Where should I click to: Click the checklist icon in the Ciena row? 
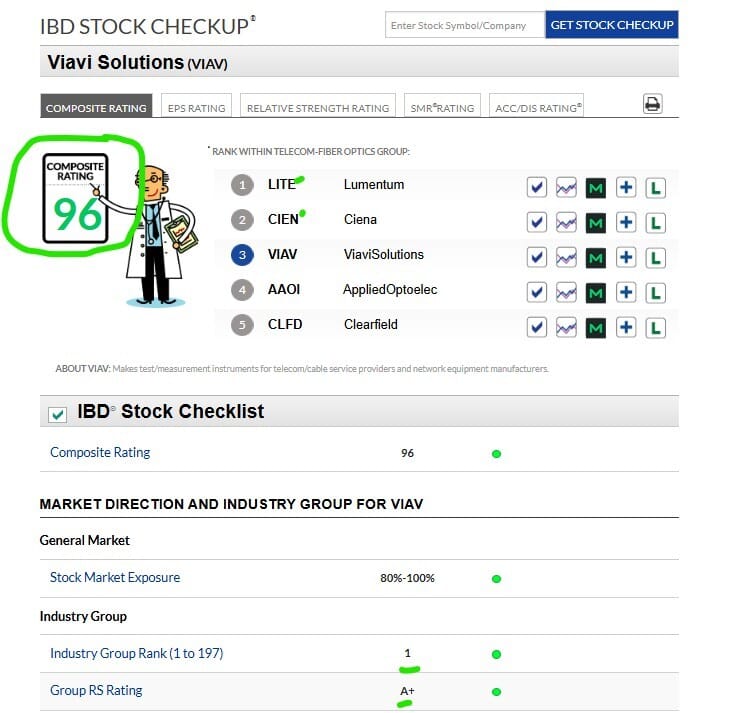coord(536,223)
